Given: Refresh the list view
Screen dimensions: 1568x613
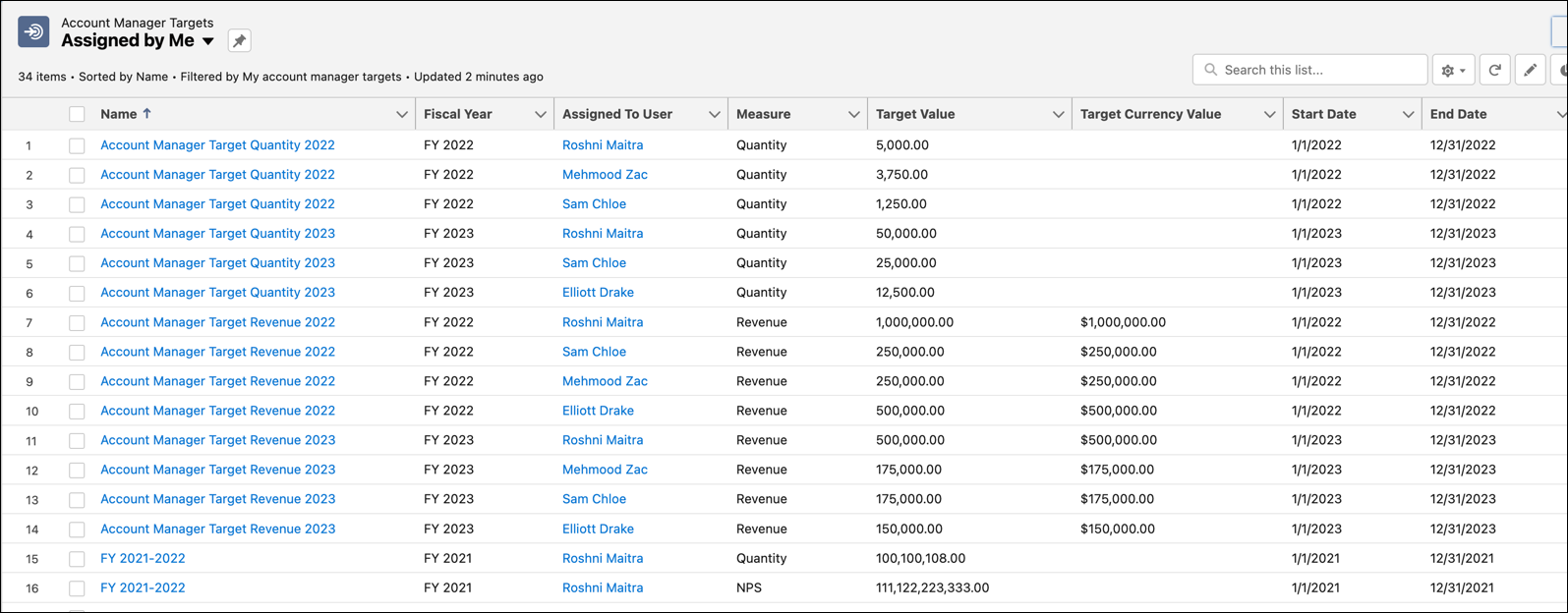Looking at the screenshot, I should point(1494,70).
